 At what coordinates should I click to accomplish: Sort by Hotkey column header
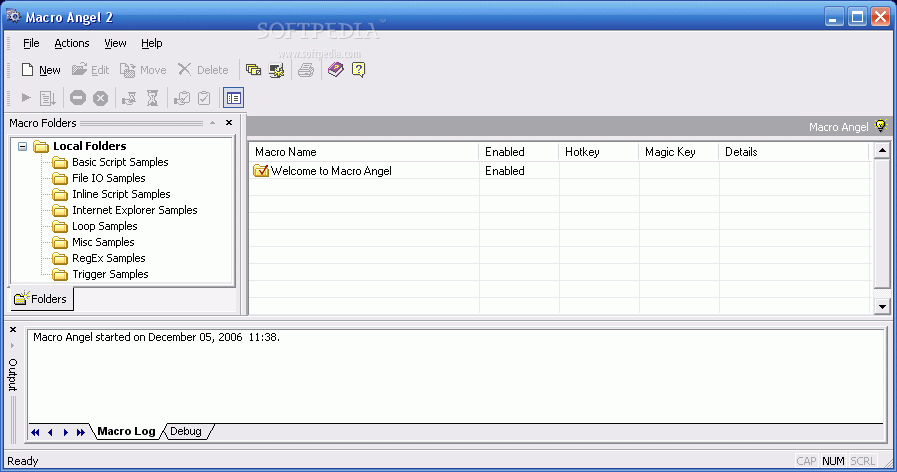(x=598, y=152)
